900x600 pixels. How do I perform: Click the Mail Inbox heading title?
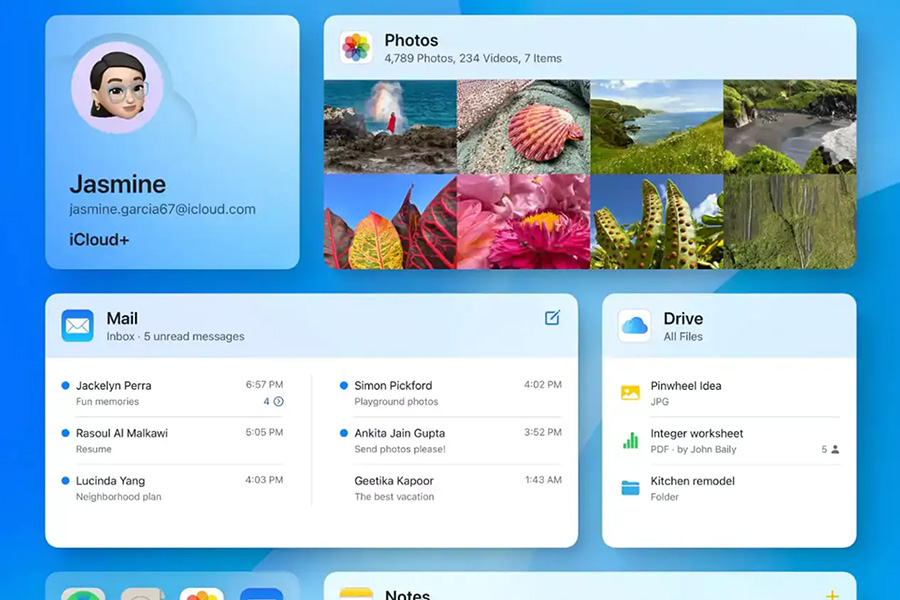pos(122,319)
